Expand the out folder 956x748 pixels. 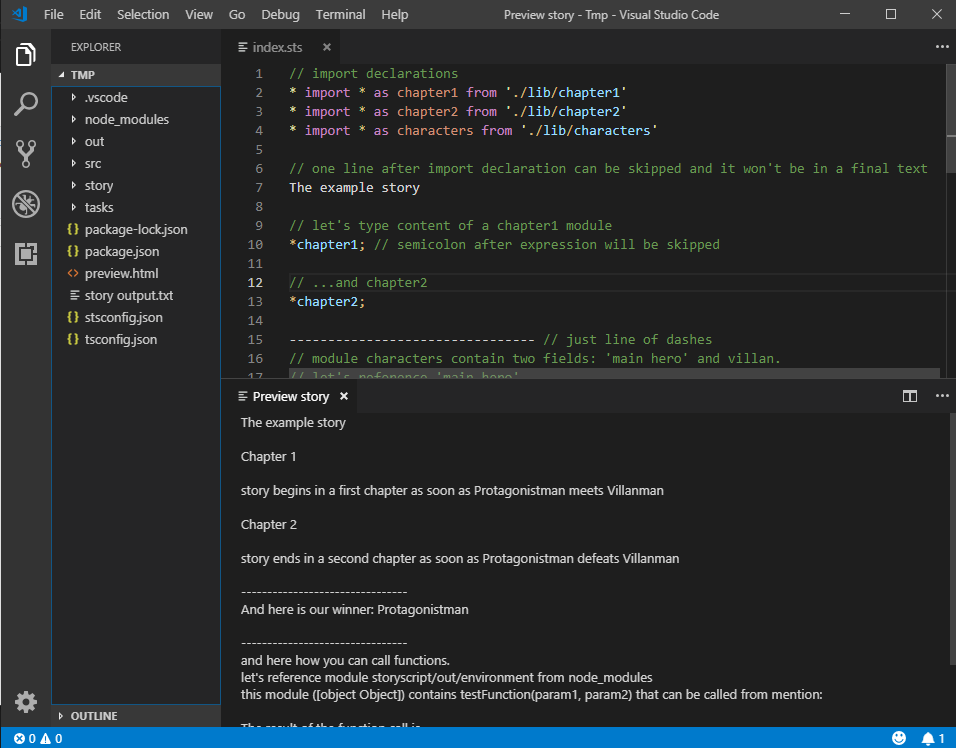[74, 141]
